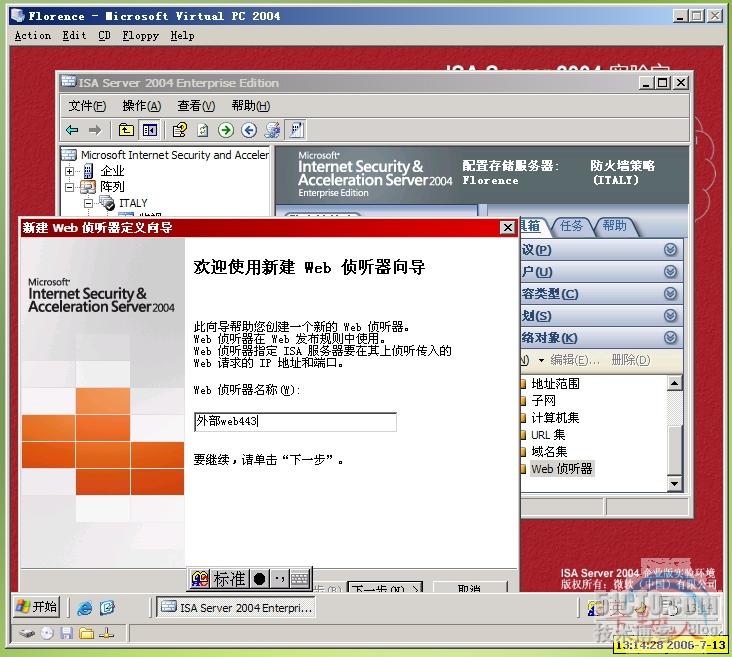
Task: Expand the 划(S) toolbox section chevron
Action: tap(670, 316)
